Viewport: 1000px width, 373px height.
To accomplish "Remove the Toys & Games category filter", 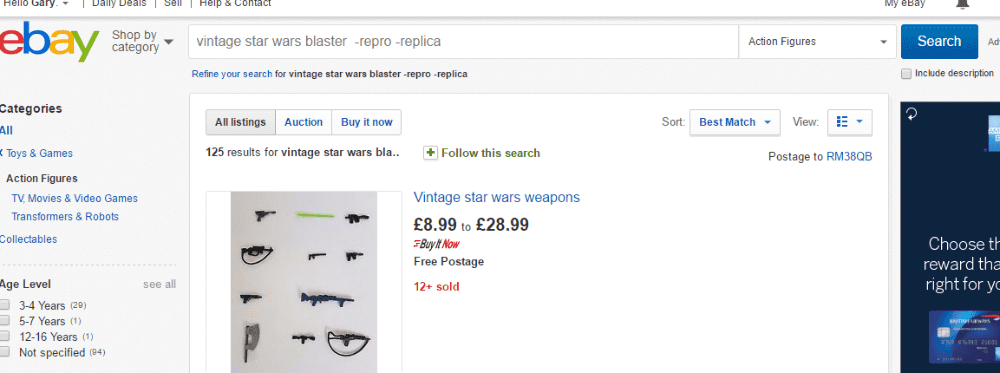I will pyautogui.click(x=1, y=153).
